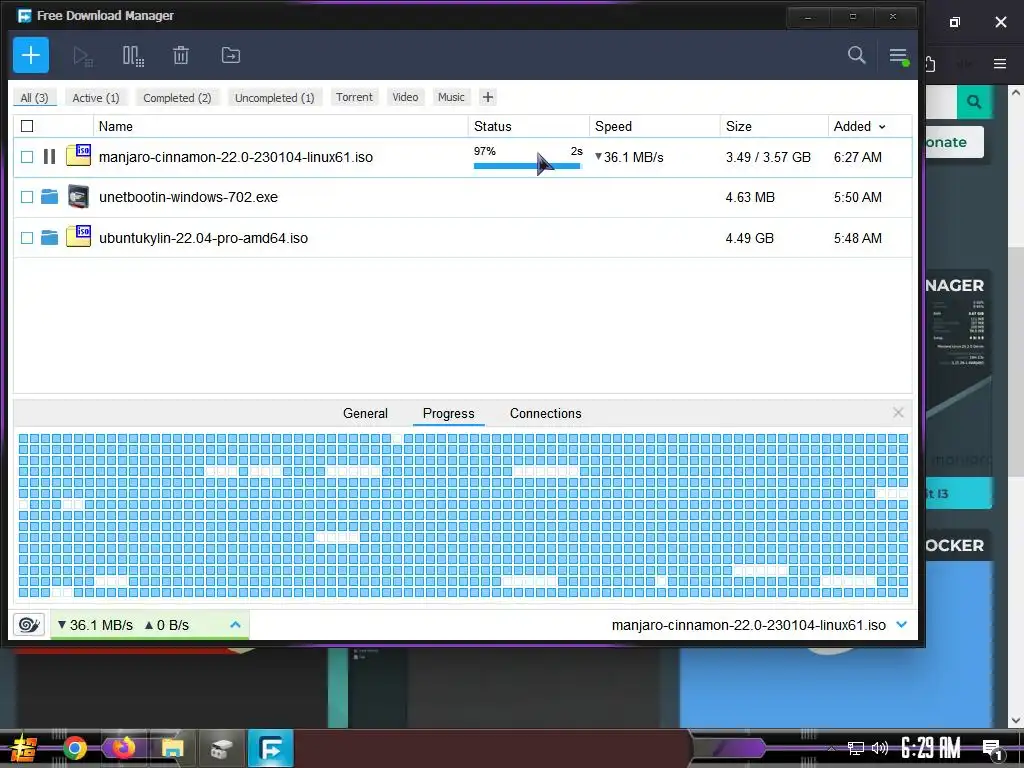Select the Torrent filter tab
The image size is (1024, 768).
354,97
